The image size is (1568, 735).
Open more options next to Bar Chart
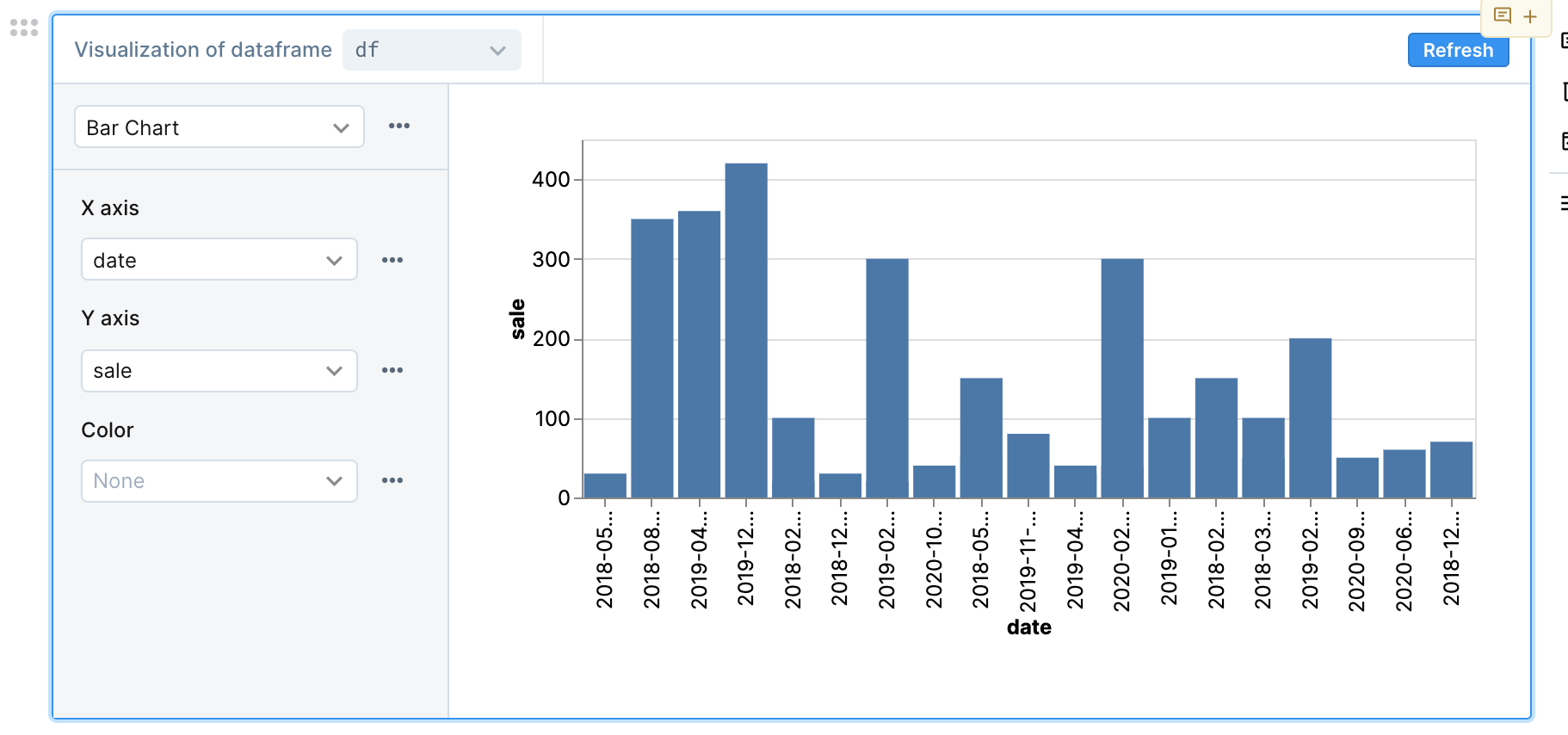coord(399,126)
